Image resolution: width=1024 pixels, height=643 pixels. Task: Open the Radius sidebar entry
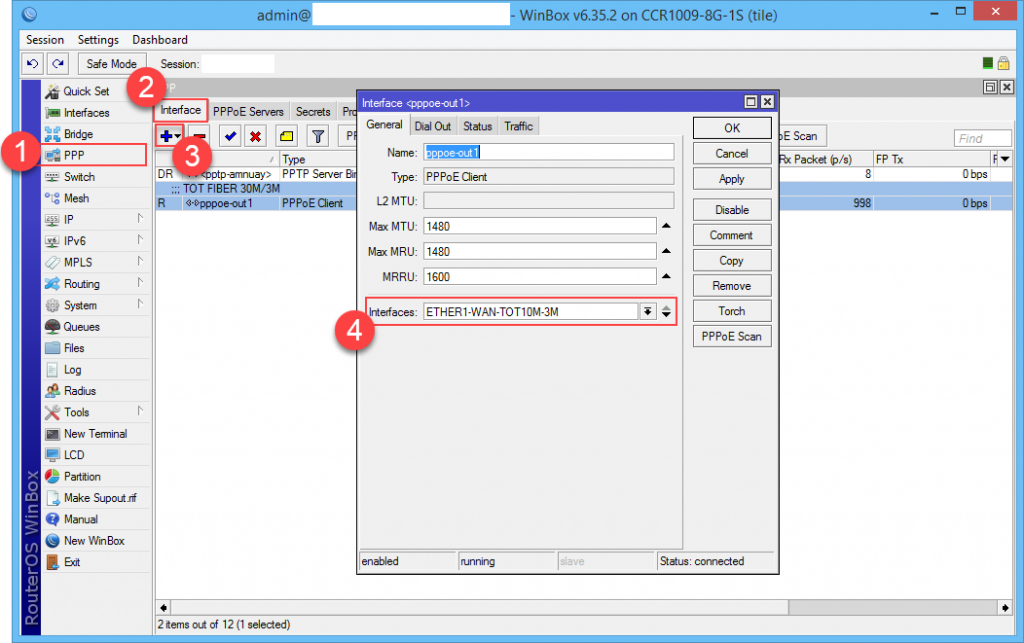coord(80,391)
